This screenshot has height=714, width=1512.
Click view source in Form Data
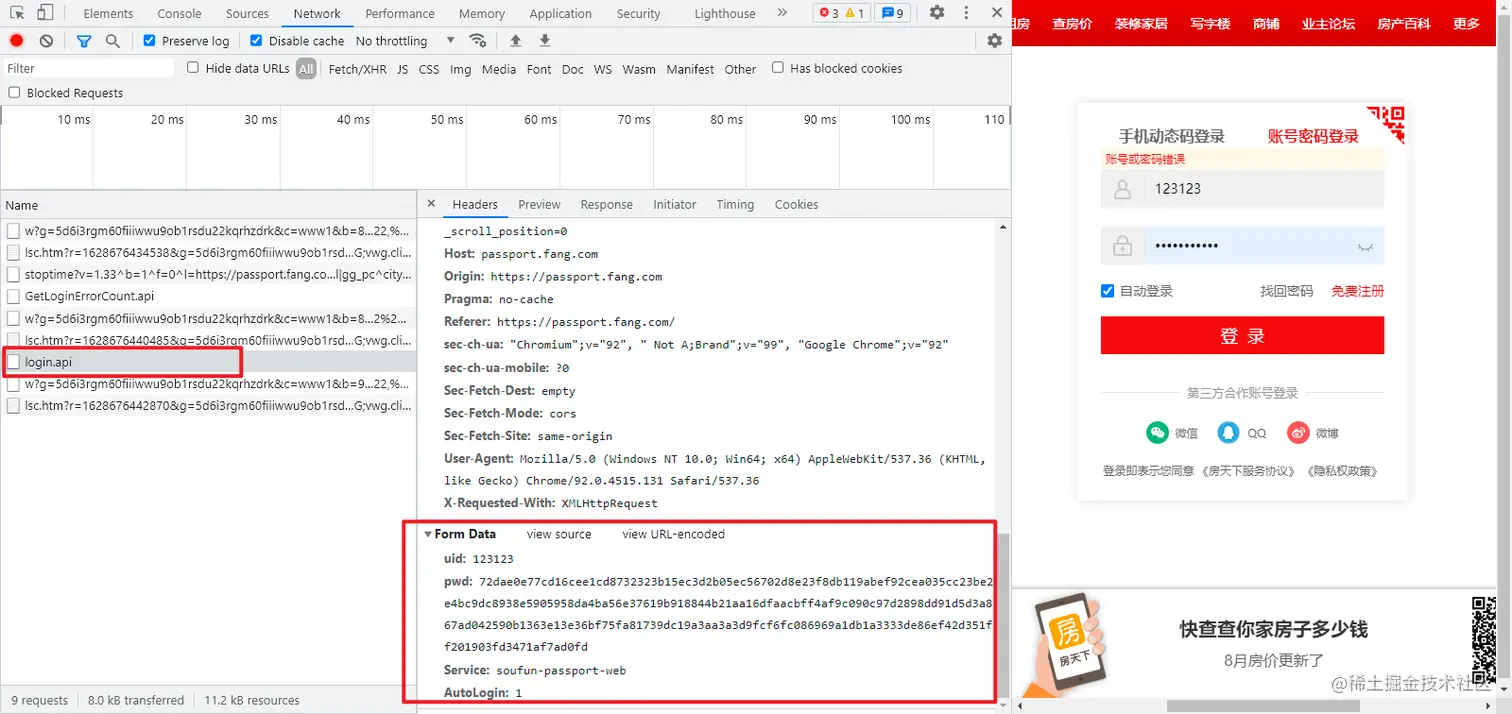click(x=559, y=534)
